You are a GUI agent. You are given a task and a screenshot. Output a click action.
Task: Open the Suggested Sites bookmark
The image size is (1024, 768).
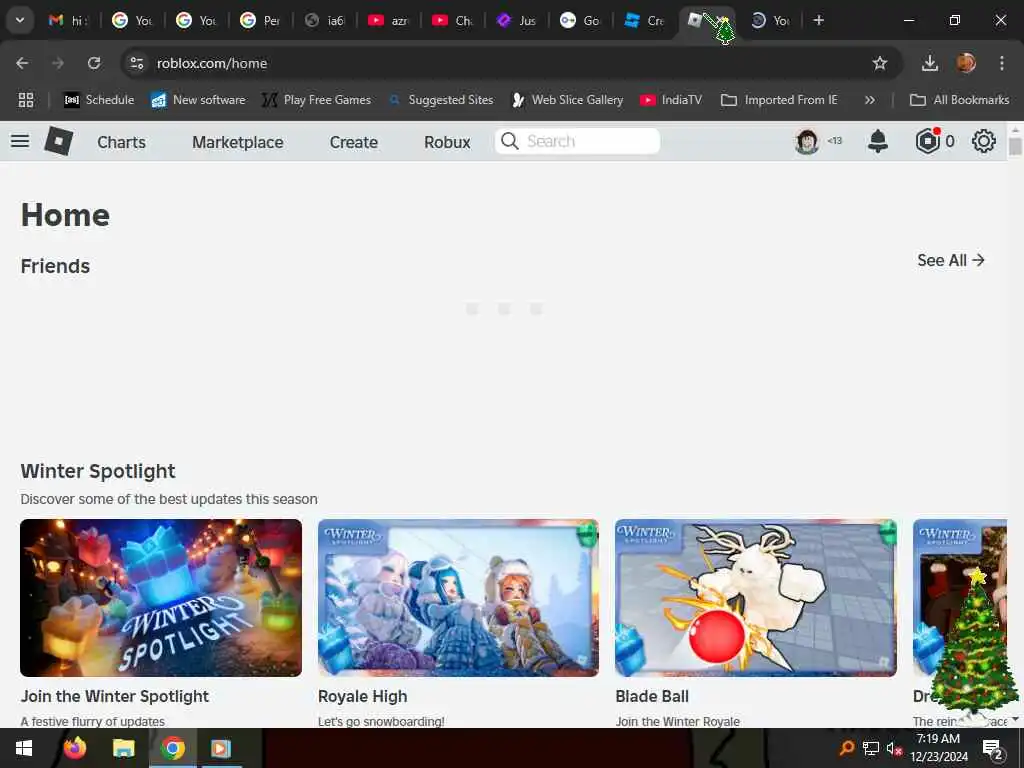click(x=441, y=100)
